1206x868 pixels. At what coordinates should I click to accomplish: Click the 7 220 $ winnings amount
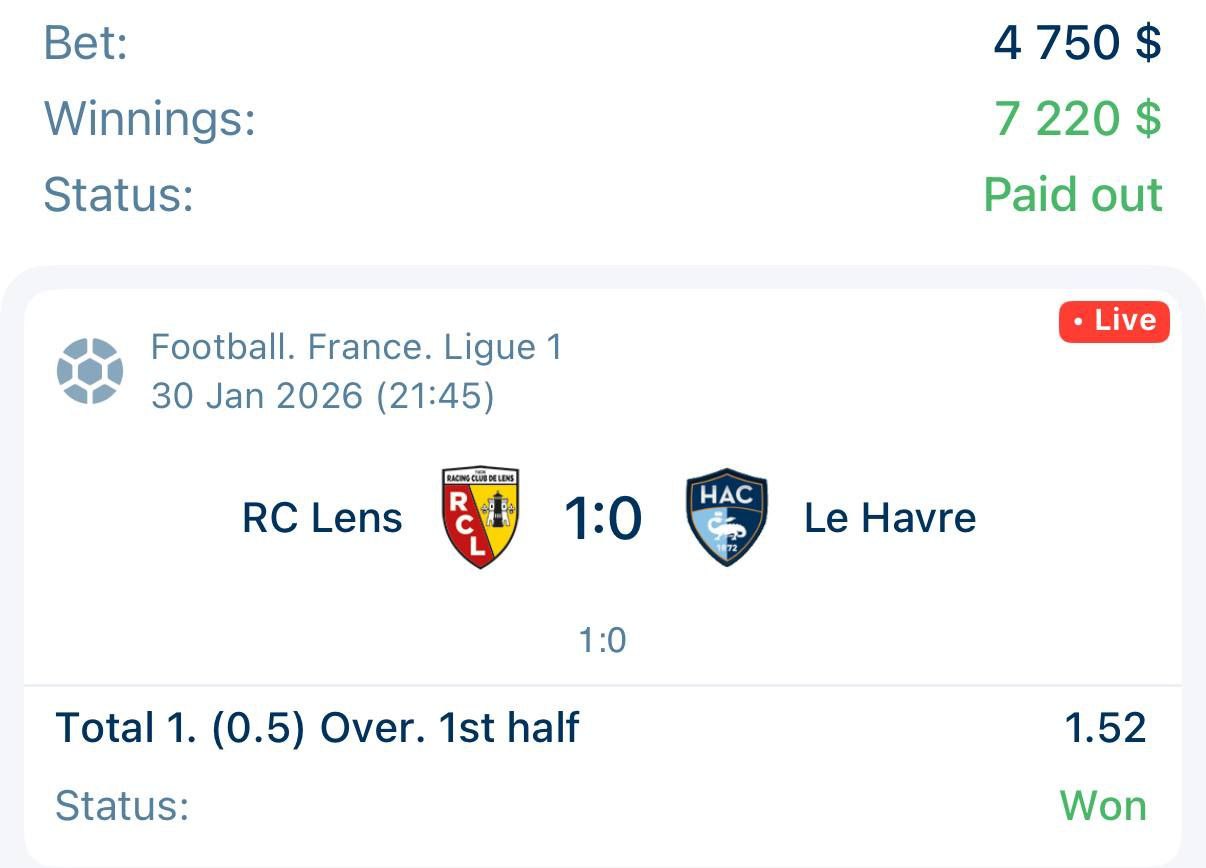1078,119
